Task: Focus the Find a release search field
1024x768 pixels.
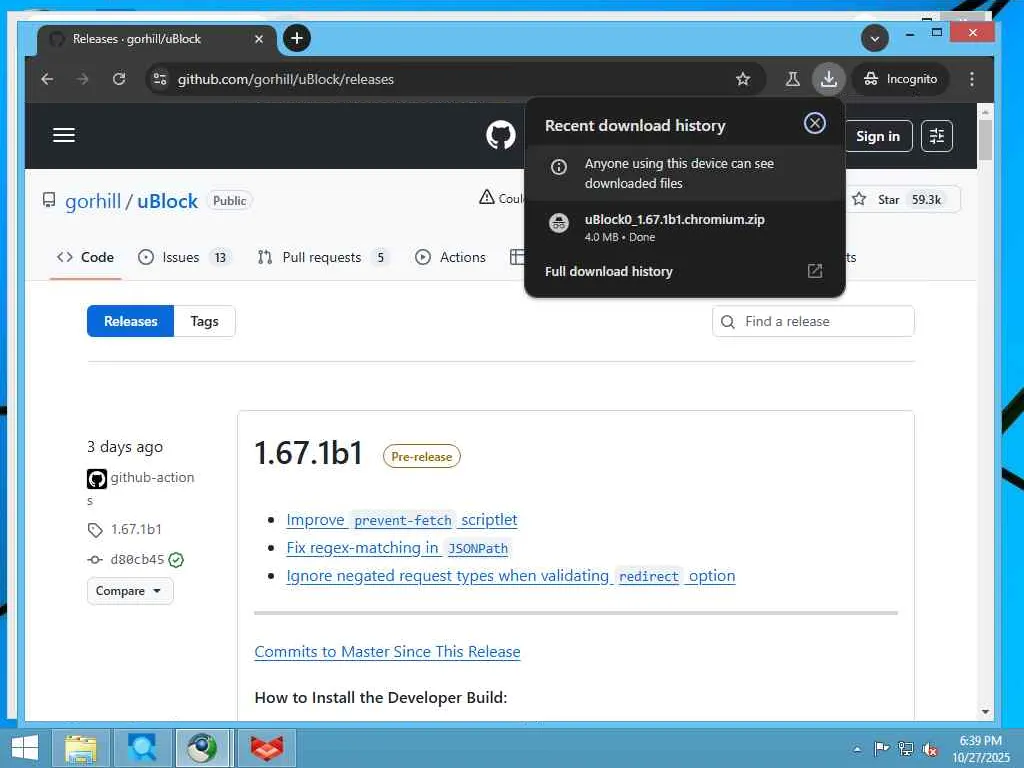Action: pyautogui.click(x=813, y=321)
